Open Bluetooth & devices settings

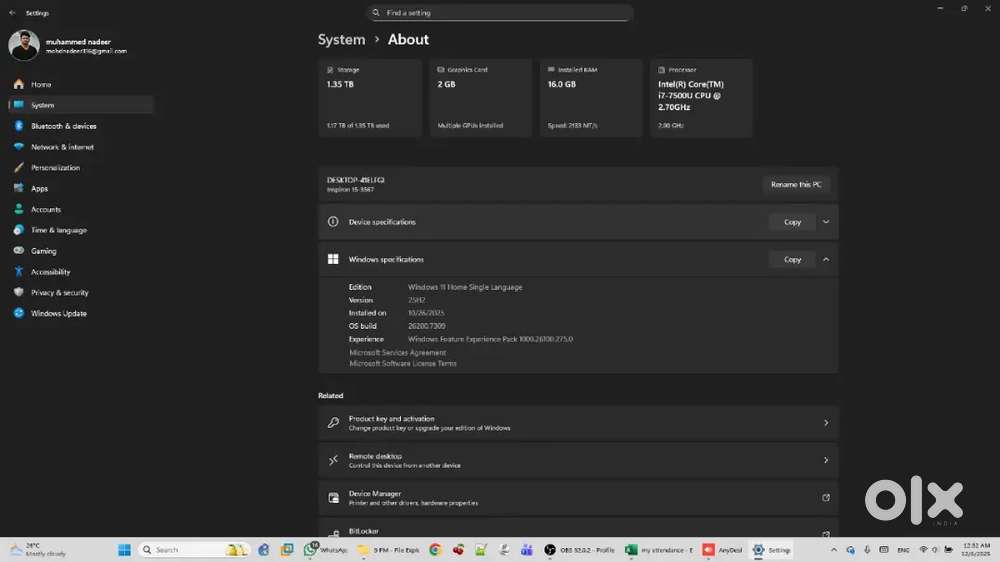(x=63, y=126)
